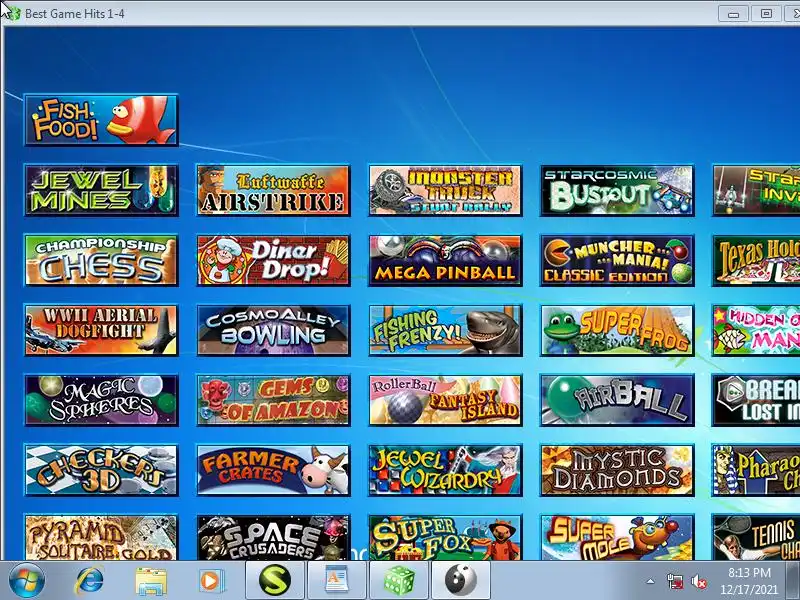
Task: Open CosmoAlley Bowling
Action: coord(273,330)
